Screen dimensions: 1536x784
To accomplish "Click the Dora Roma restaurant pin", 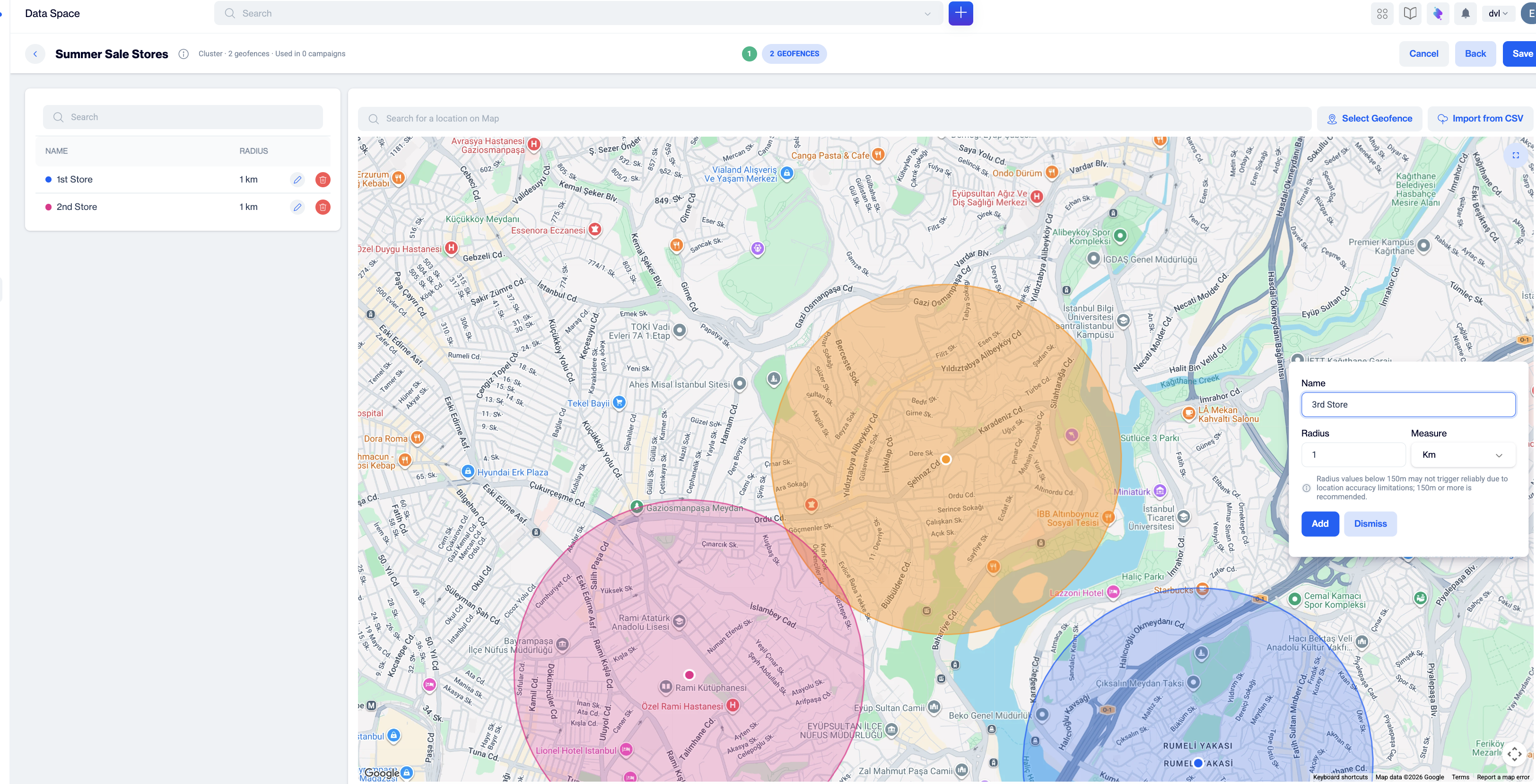I will tap(418, 437).
